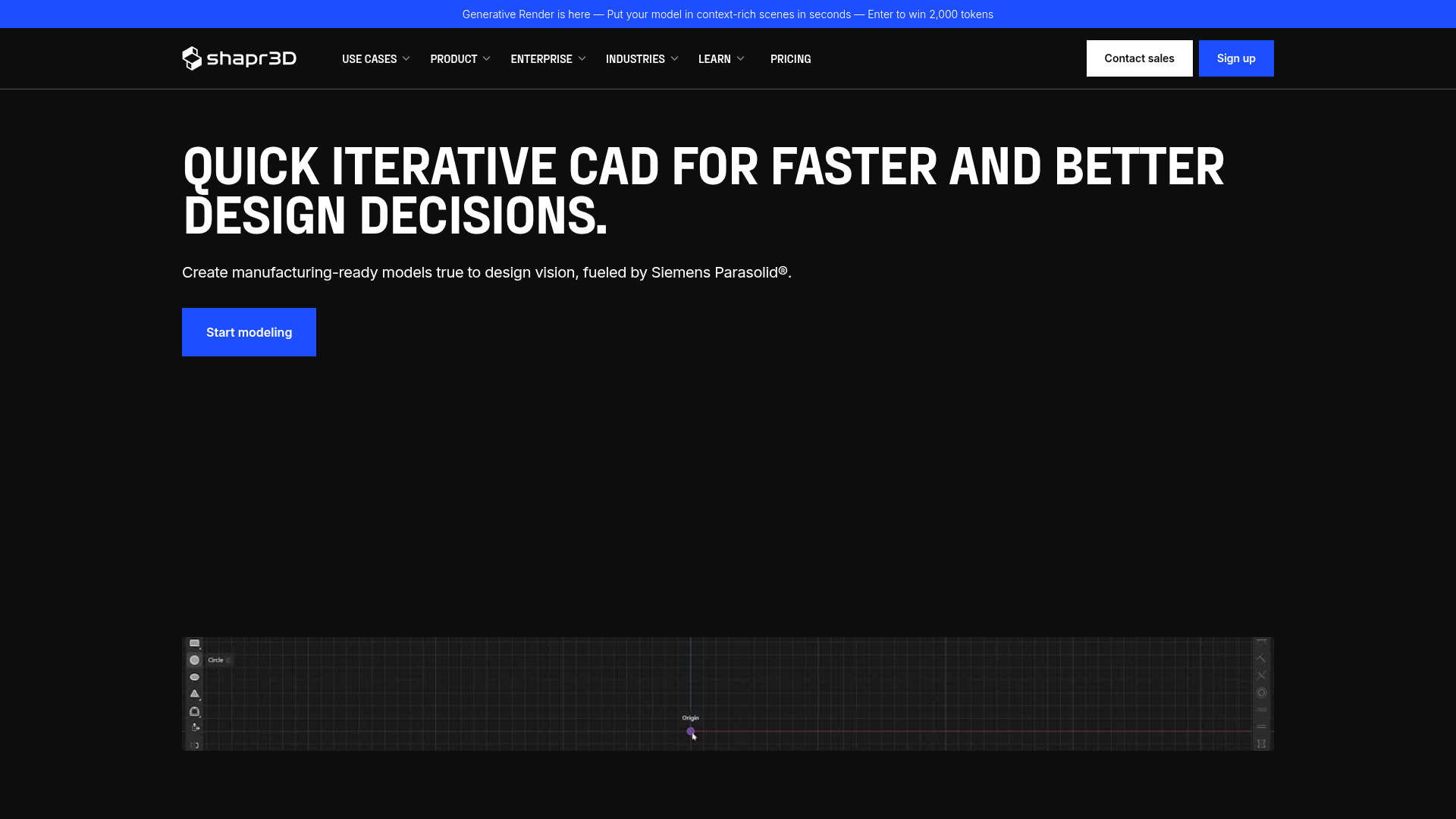Select the Rectangle sketch tool
Screen dimensions: 1456x819
(195, 643)
